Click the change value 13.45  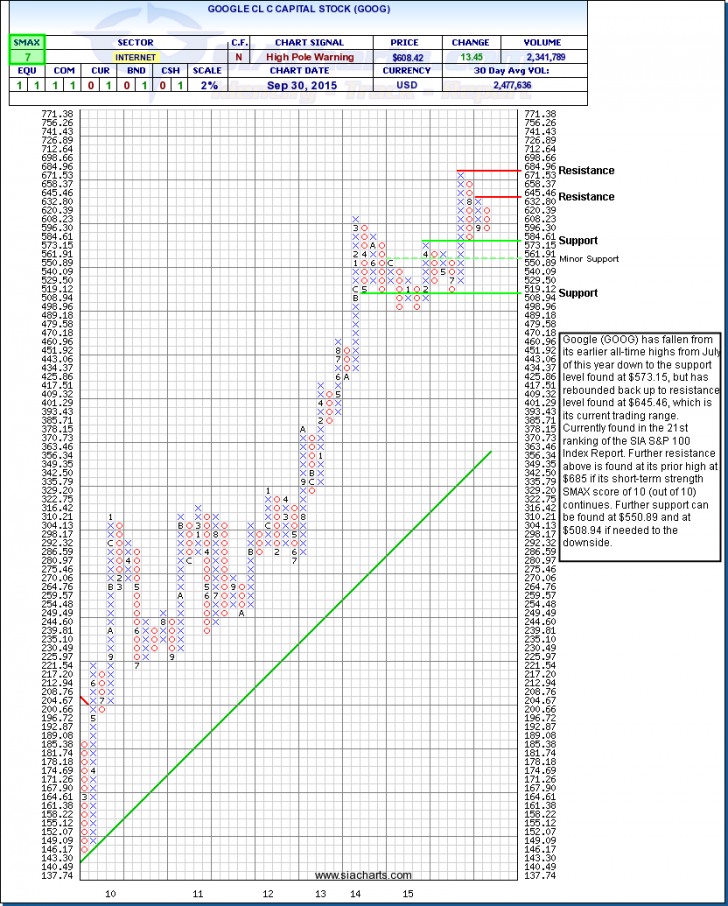pyautogui.click(x=469, y=58)
